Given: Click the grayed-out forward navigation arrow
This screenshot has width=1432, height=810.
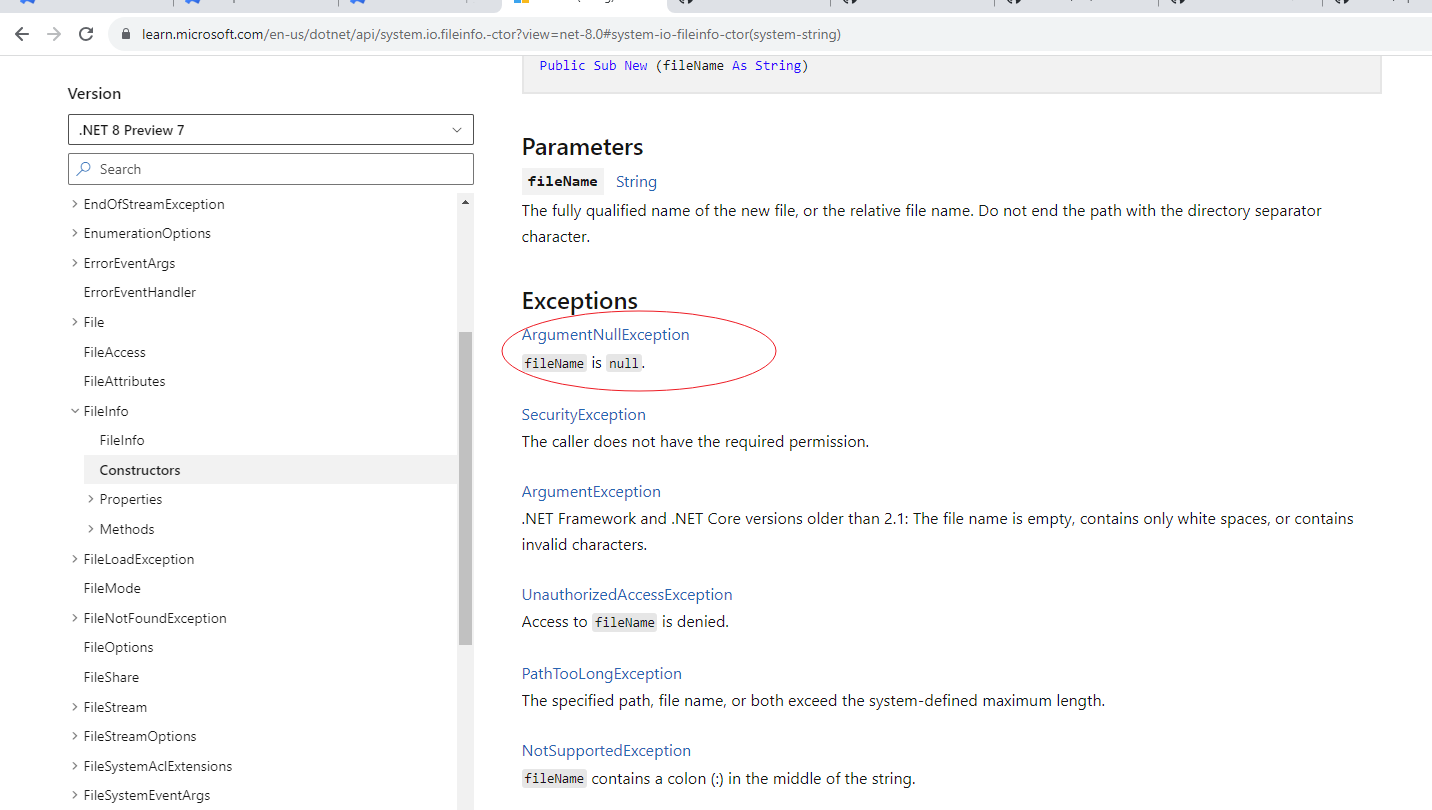Looking at the screenshot, I should [x=53, y=33].
